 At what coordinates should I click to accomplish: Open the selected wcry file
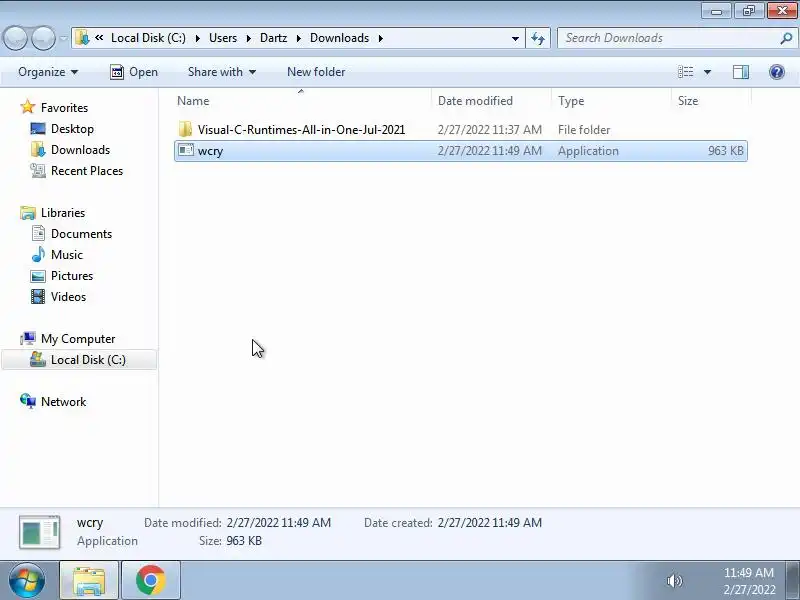click(134, 72)
